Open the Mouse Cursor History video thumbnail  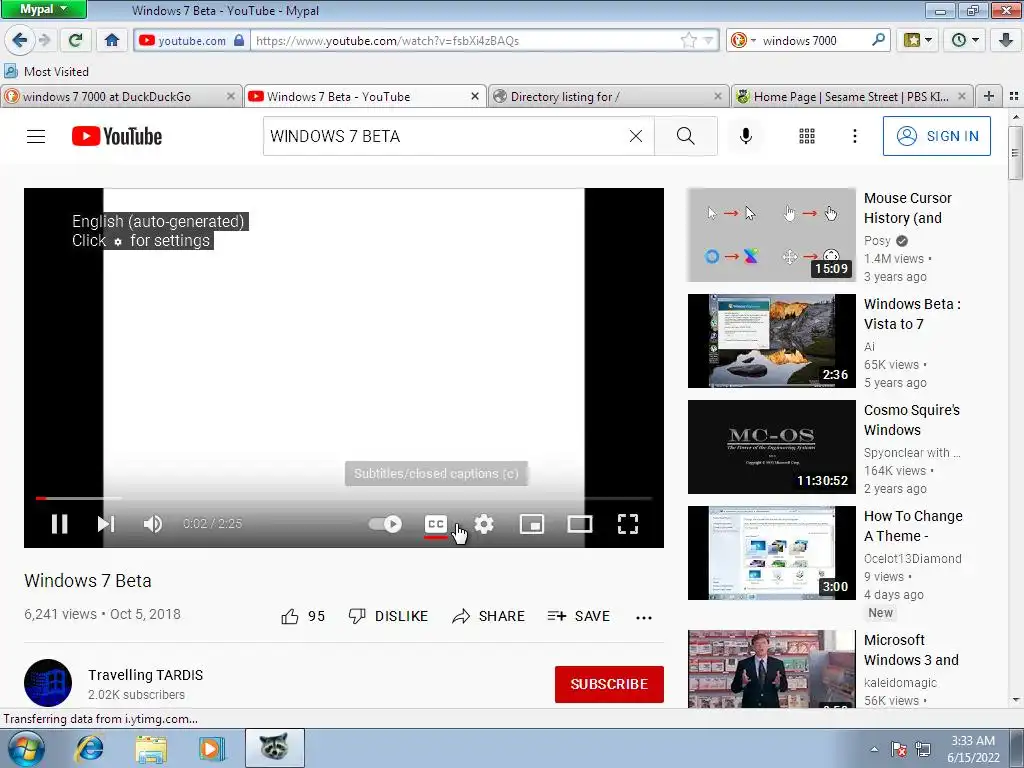tap(771, 235)
